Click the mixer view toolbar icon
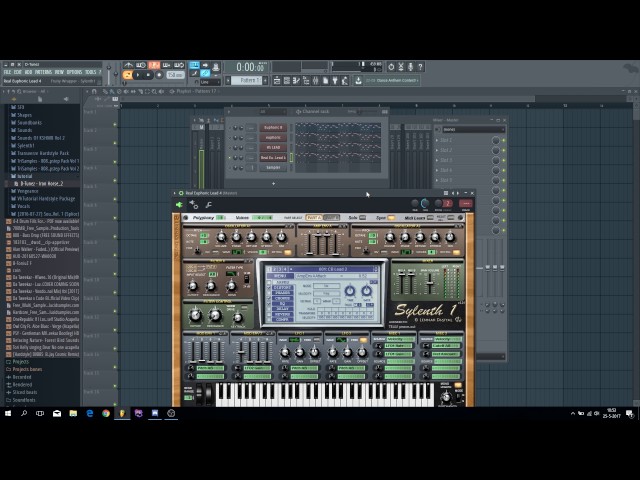The height and width of the screenshot is (480, 640). point(316,81)
